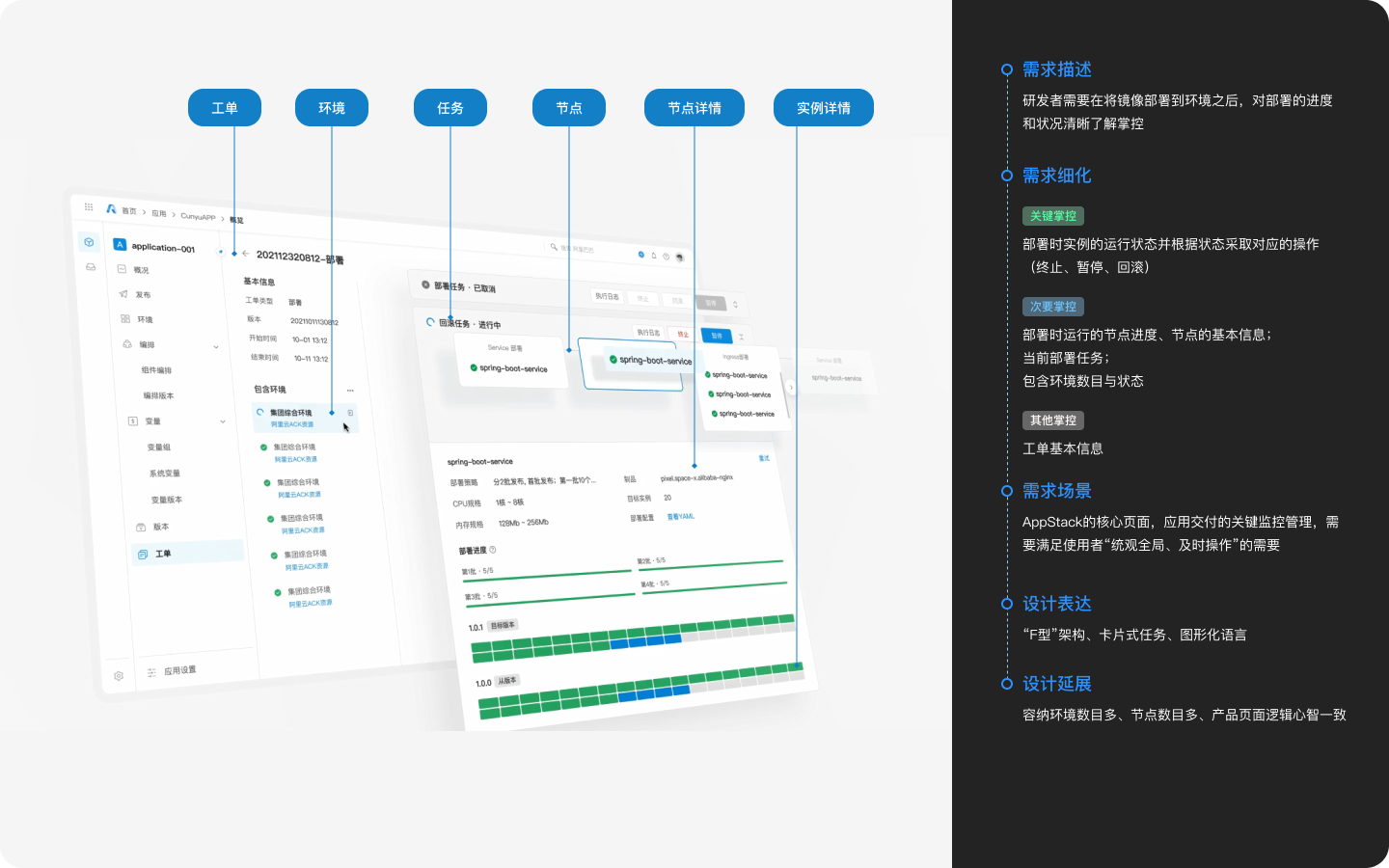Click 执行日志 in the 部署任务 row
Screen dimensions: 1389x868
click(x=608, y=297)
